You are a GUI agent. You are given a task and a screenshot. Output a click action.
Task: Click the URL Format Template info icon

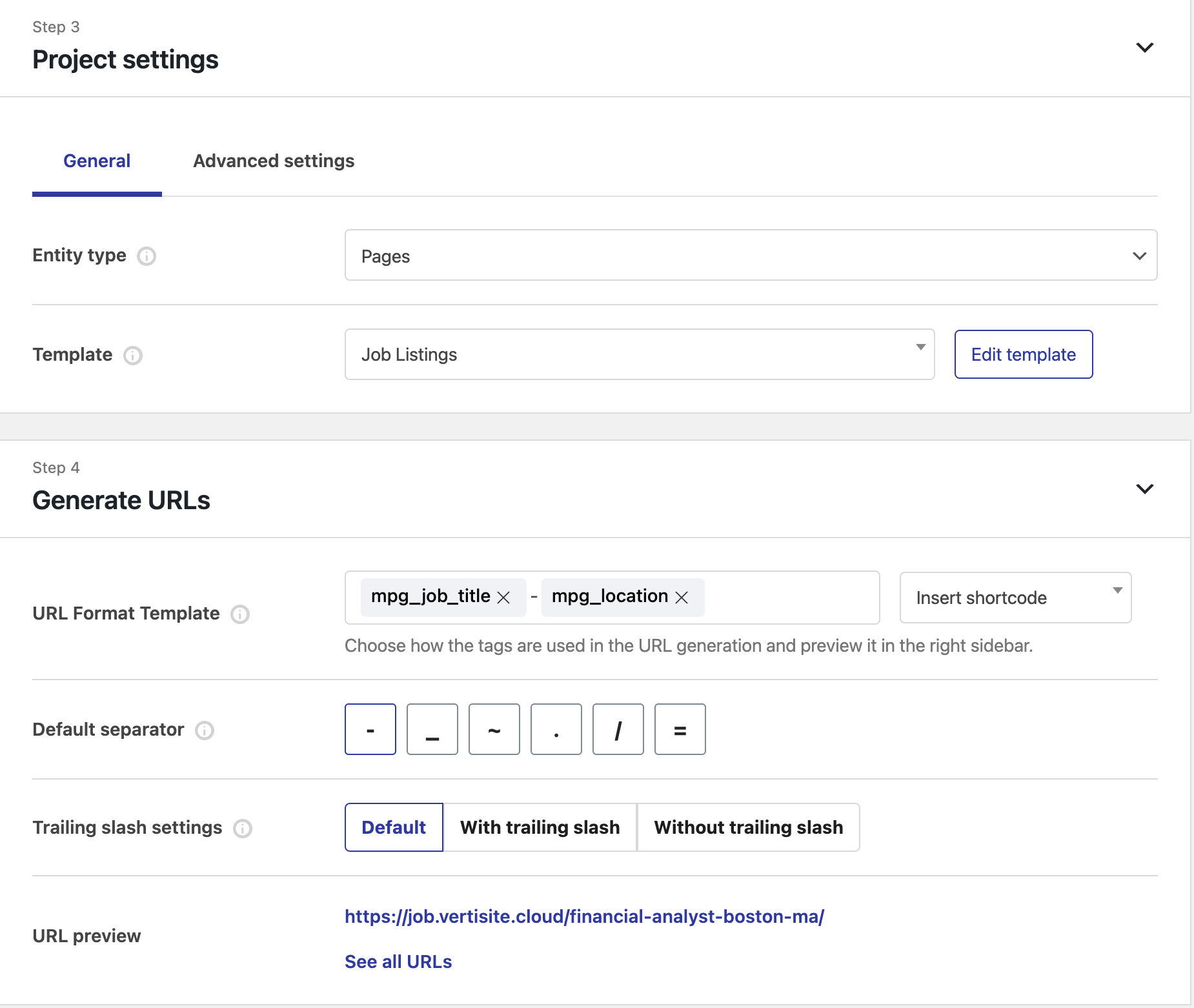[x=240, y=614]
